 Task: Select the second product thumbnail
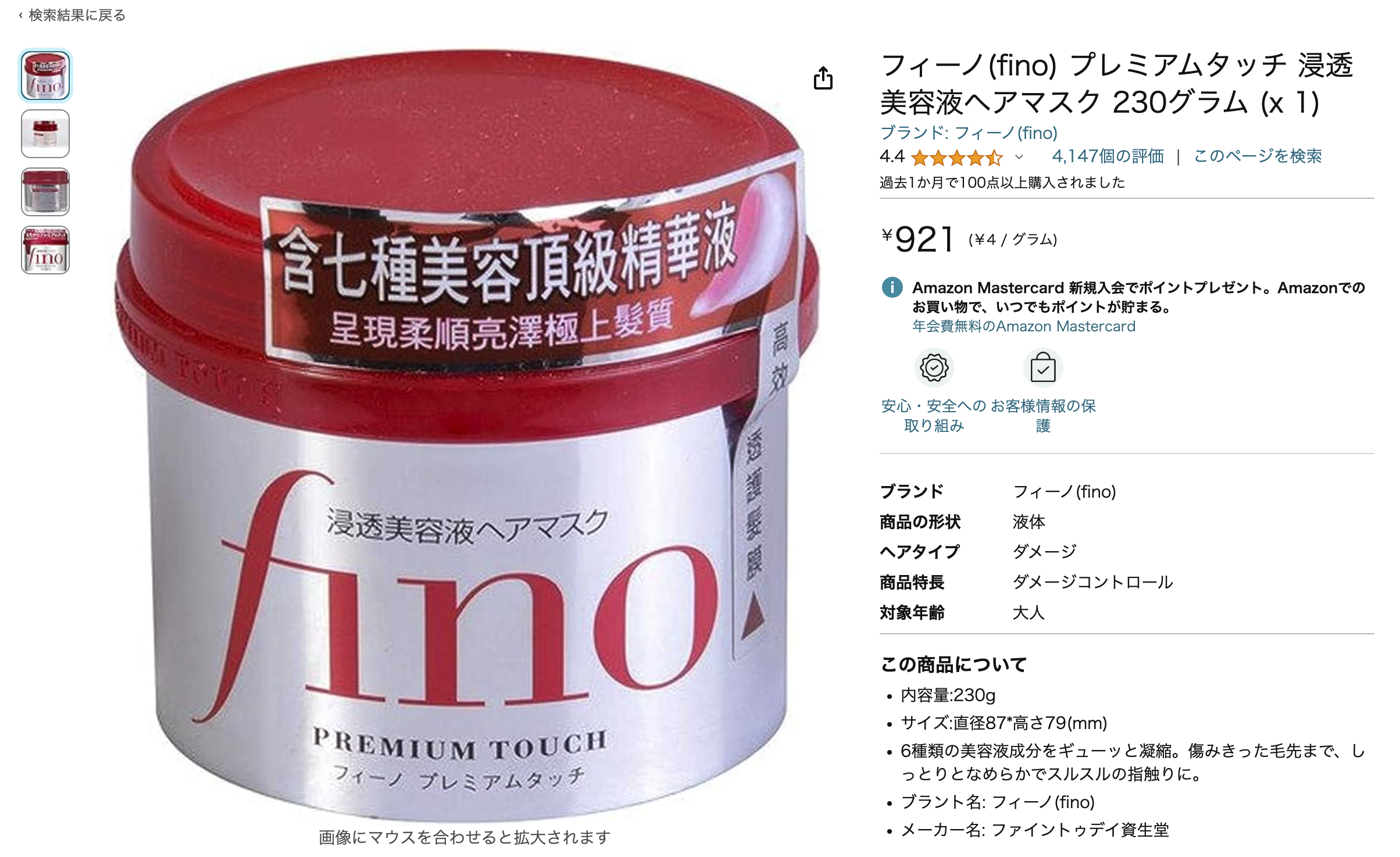click(x=45, y=134)
